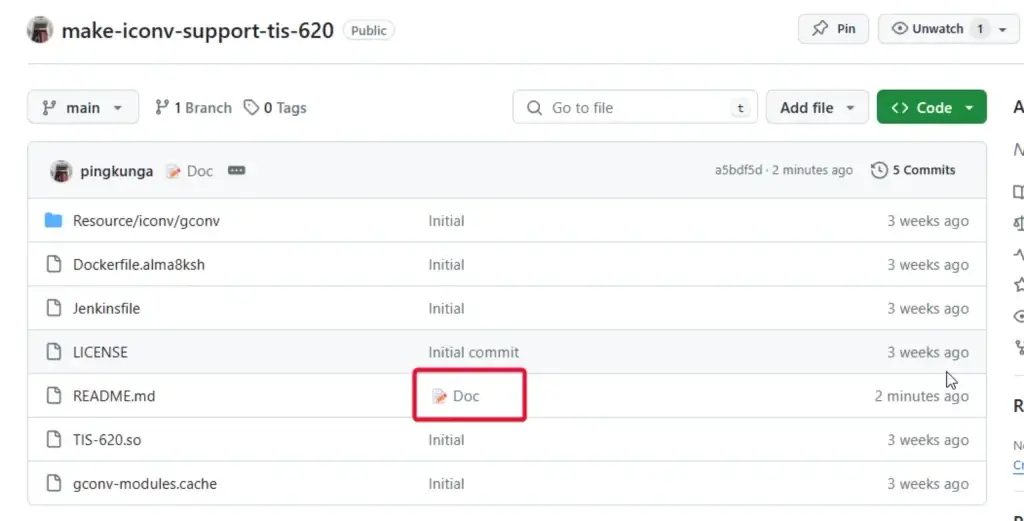The width and height of the screenshot is (1024, 521).
Task: Open the TIS-620.so file
Action: [107, 439]
